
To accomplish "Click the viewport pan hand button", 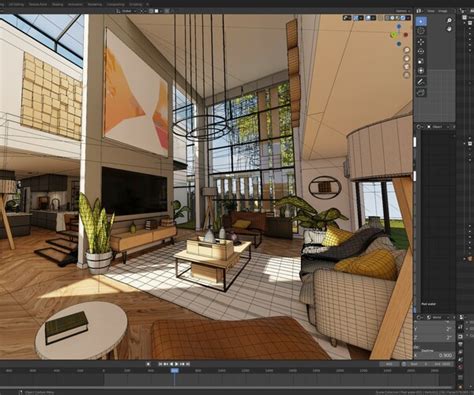I will (x=407, y=58).
